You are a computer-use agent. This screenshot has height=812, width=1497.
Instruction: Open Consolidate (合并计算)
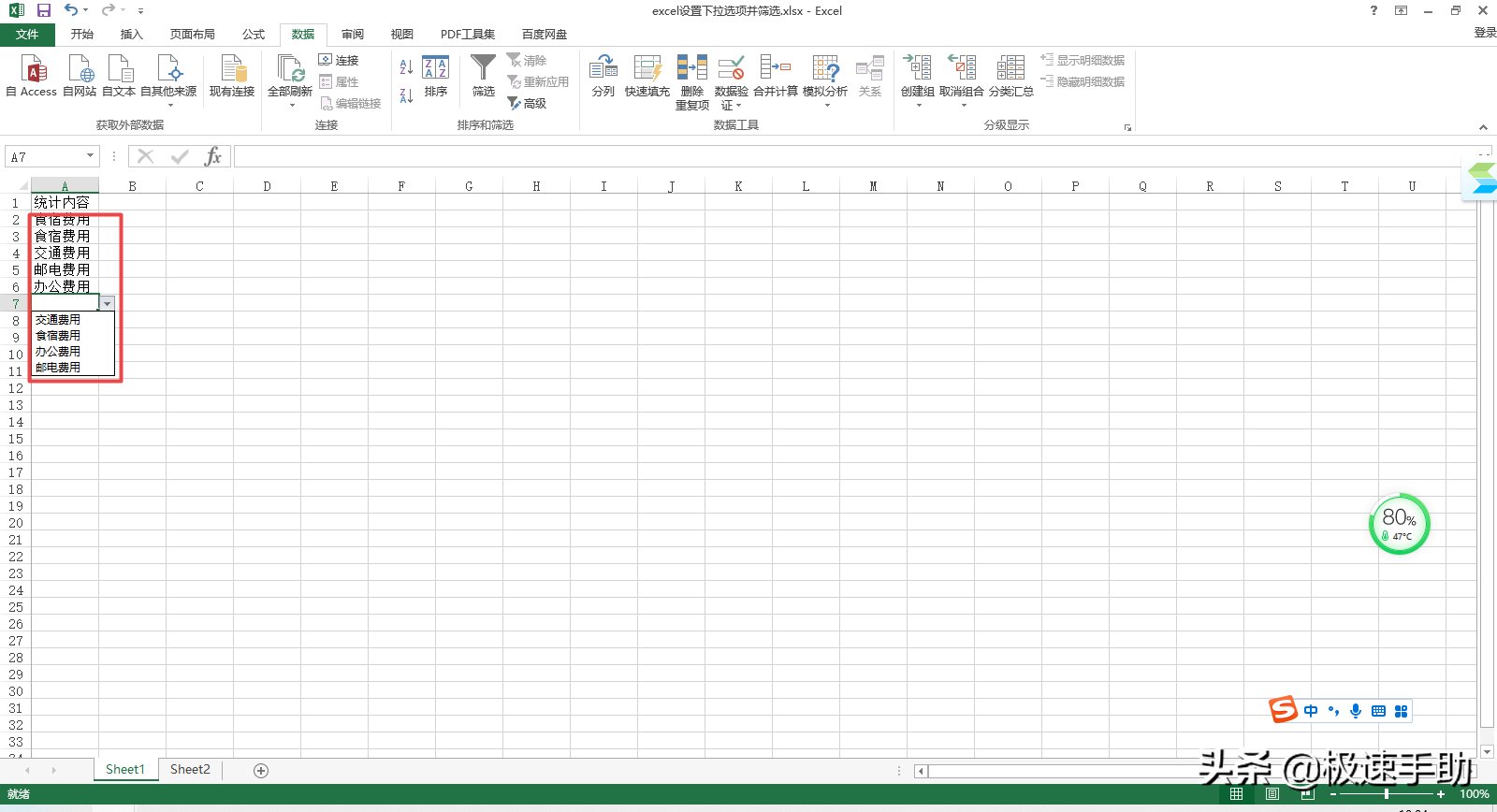coord(776,76)
